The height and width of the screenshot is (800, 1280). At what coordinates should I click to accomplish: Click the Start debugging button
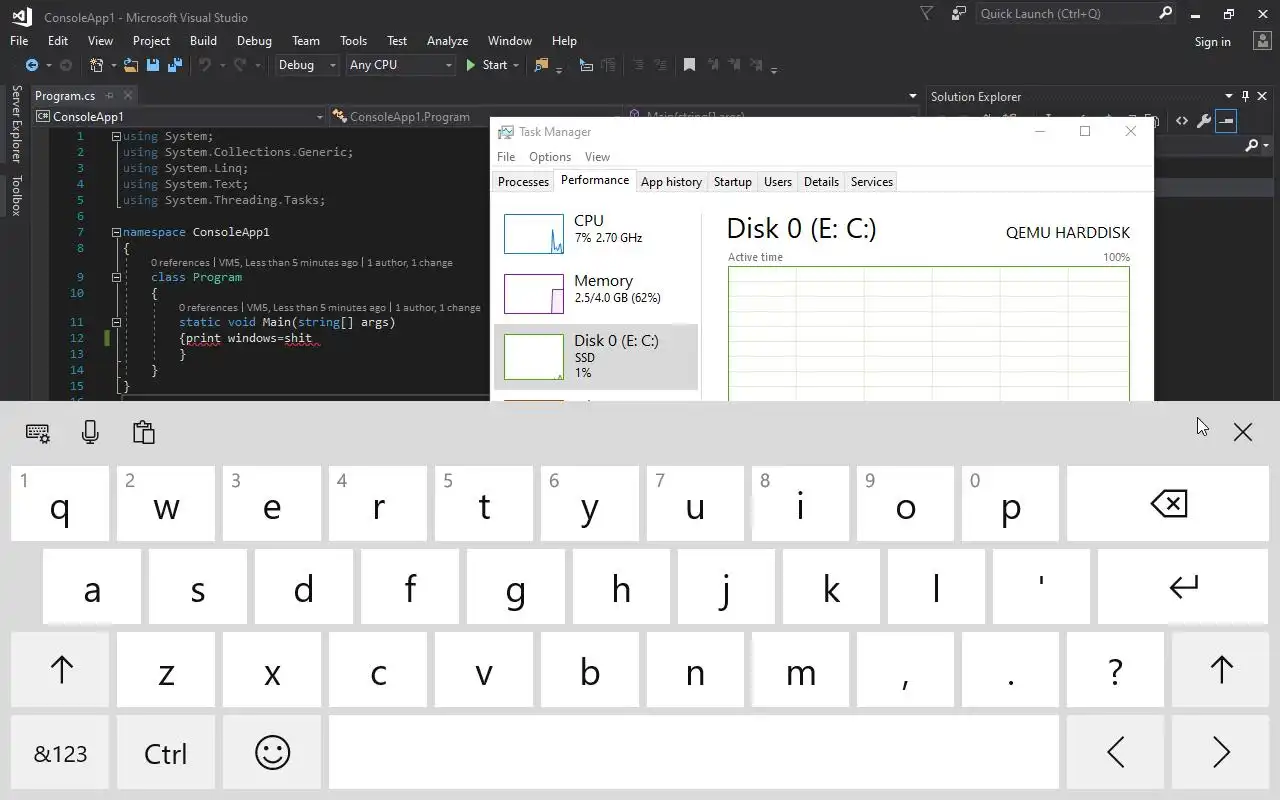coord(487,65)
